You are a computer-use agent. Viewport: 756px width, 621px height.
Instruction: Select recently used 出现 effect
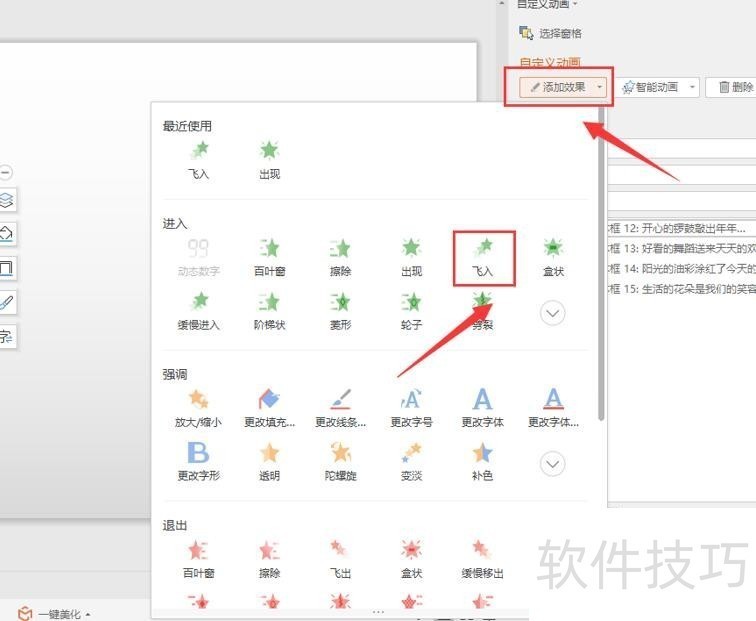269,161
